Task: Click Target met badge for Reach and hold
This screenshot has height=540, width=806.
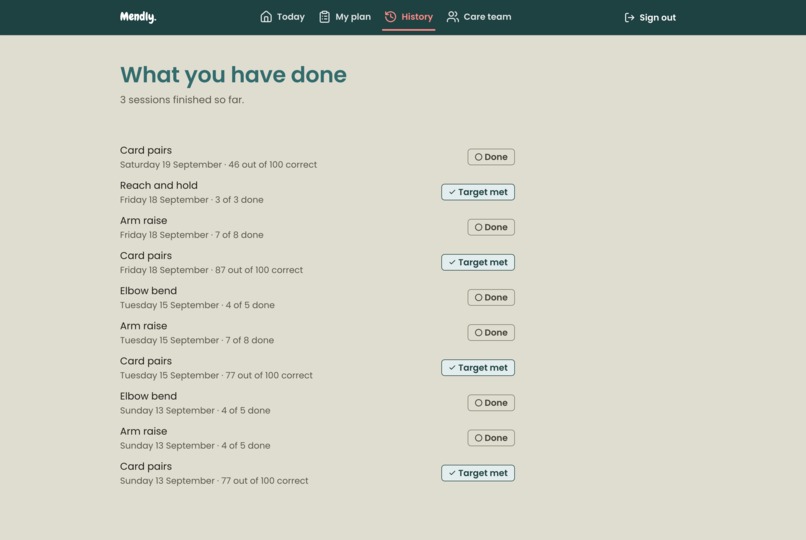Action: tap(478, 192)
